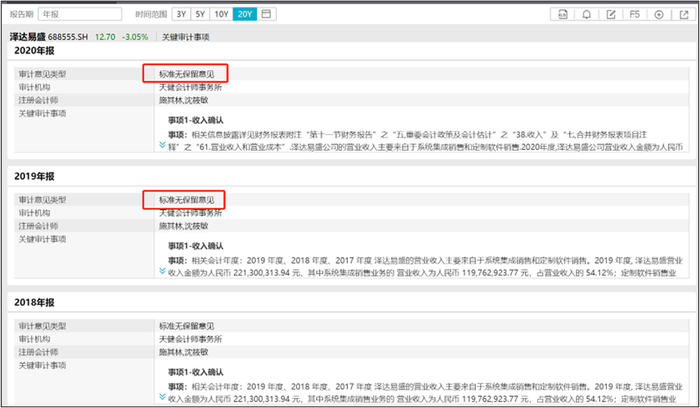This screenshot has height=408, width=700.
Task: Select 标准无保留意见 in the 2019 report
Action: [x=187, y=200]
